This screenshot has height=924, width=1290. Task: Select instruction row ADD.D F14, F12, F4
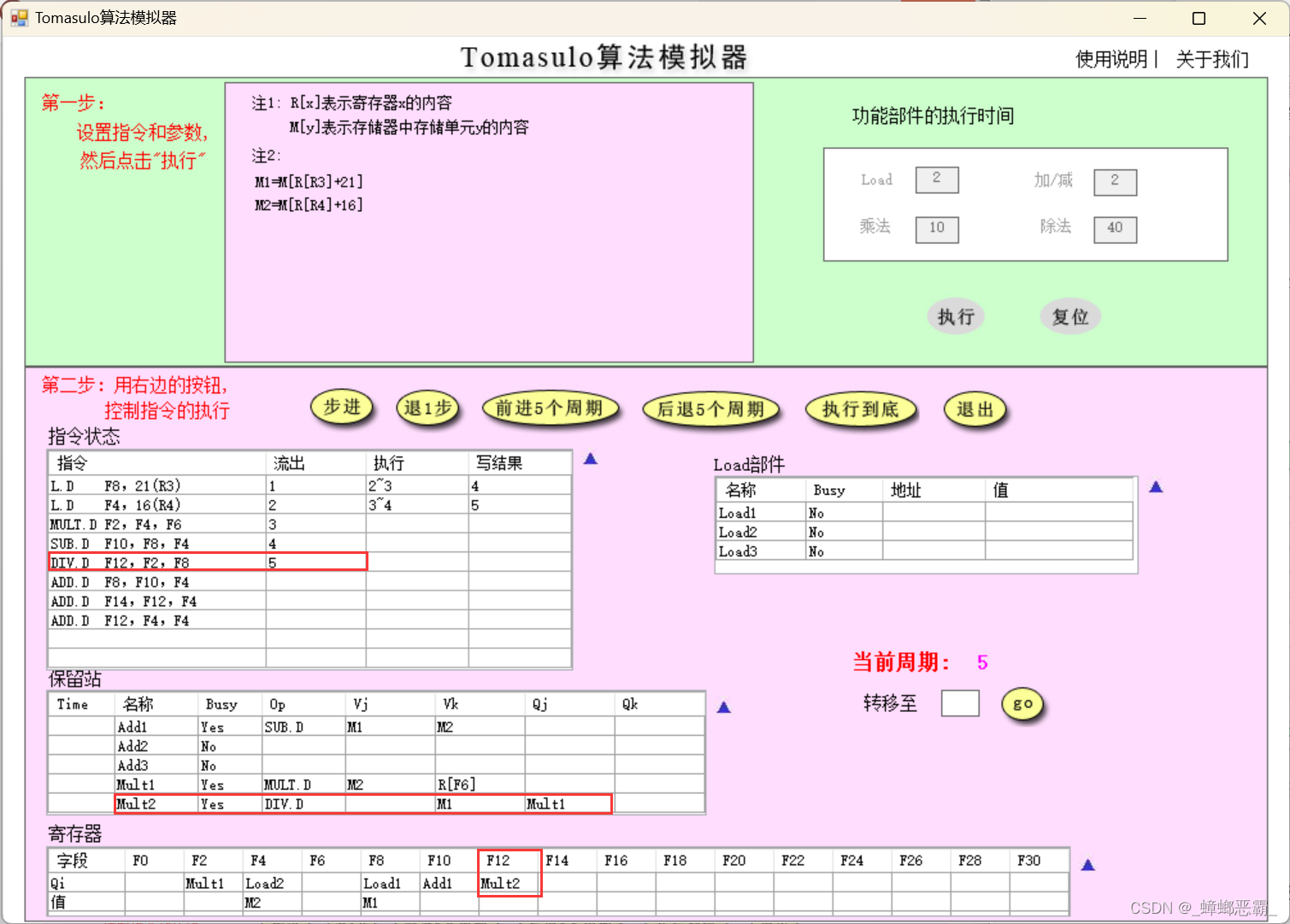[309, 602]
